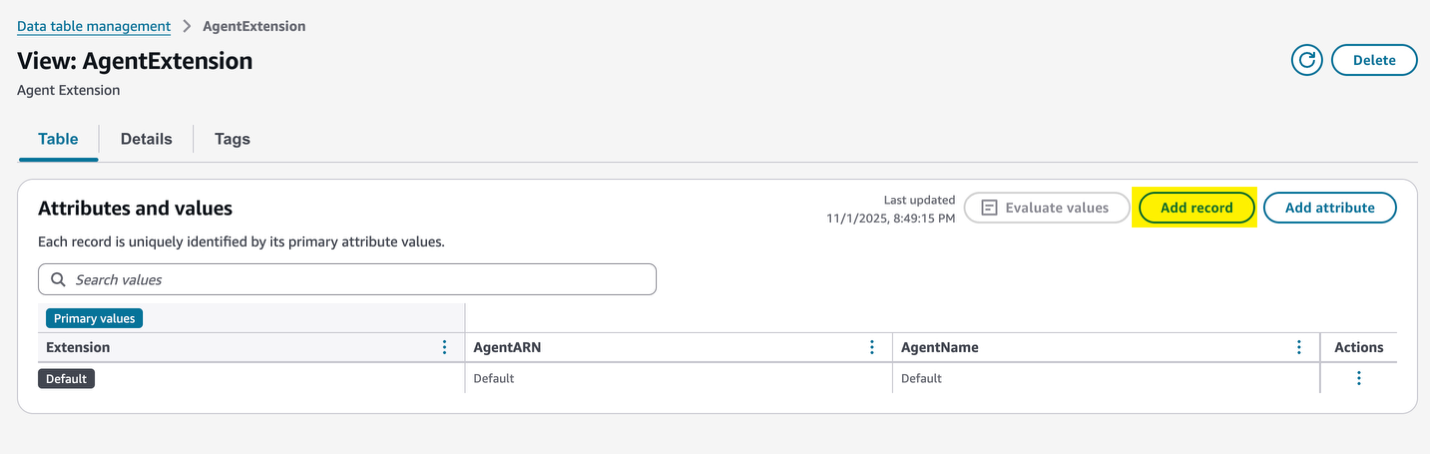The height and width of the screenshot is (458, 1430).
Task: Click the magnifier icon in the search box
Action: [58, 280]
